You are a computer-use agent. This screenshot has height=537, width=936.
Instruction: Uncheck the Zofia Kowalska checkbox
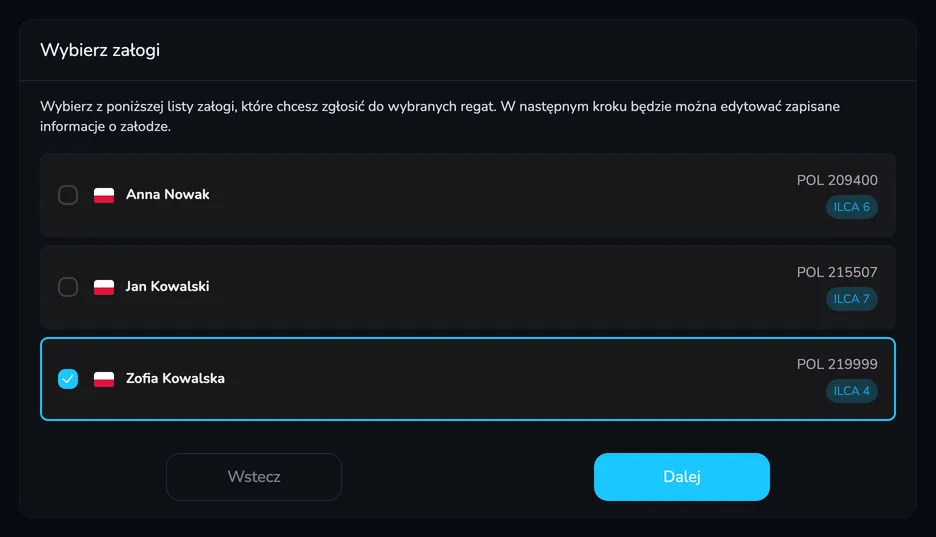click(68, 379)
